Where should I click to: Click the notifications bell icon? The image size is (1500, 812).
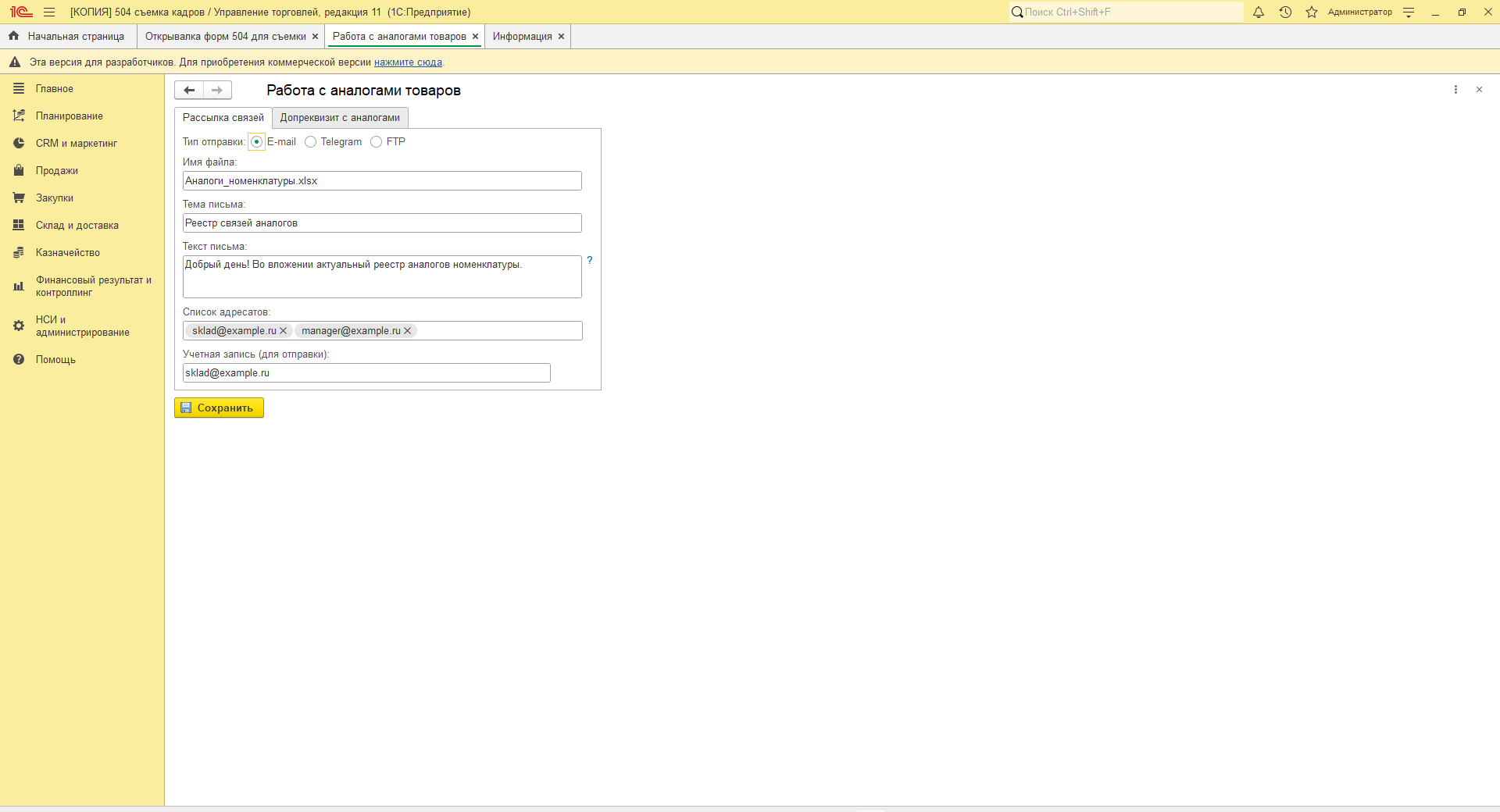(x=1259, y=12)
